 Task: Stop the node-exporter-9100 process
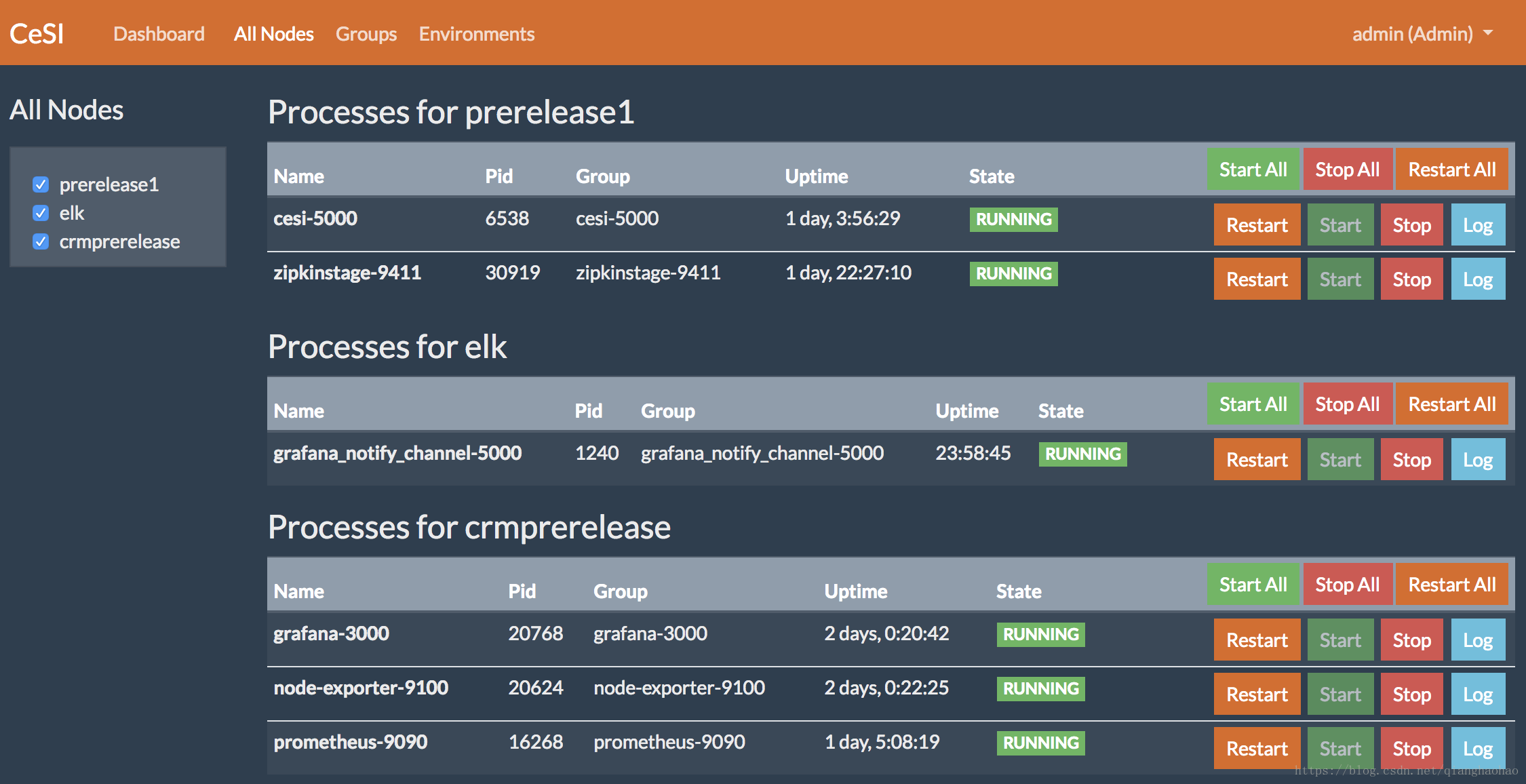[1411, 694]
